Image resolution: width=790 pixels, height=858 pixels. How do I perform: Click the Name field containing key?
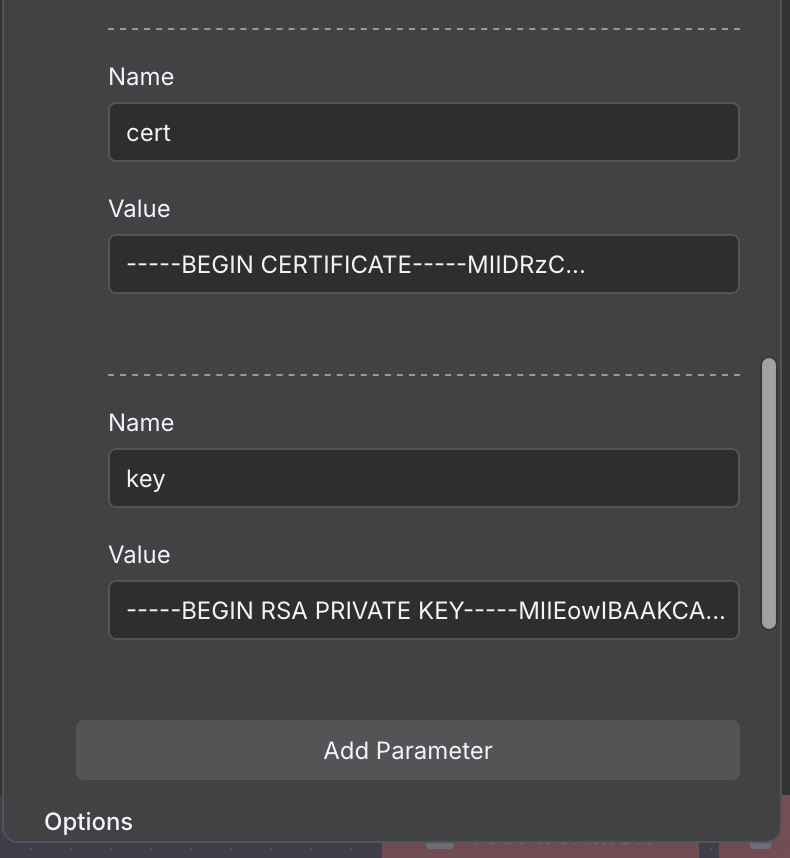pyautogui.click(x=423, y=478)
